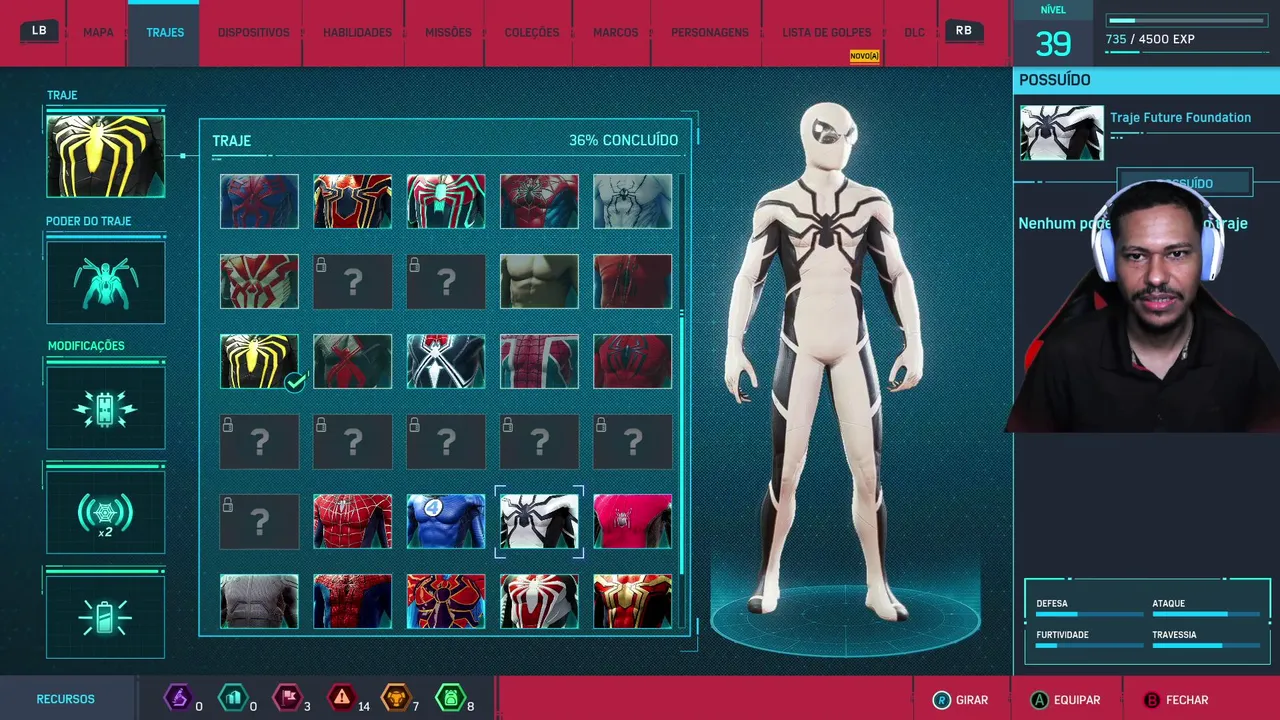The image size is (1280, 720).
Task: Select the highlighted Future Foundation white suit thumbnail
Action: click(x=539, y=521)
